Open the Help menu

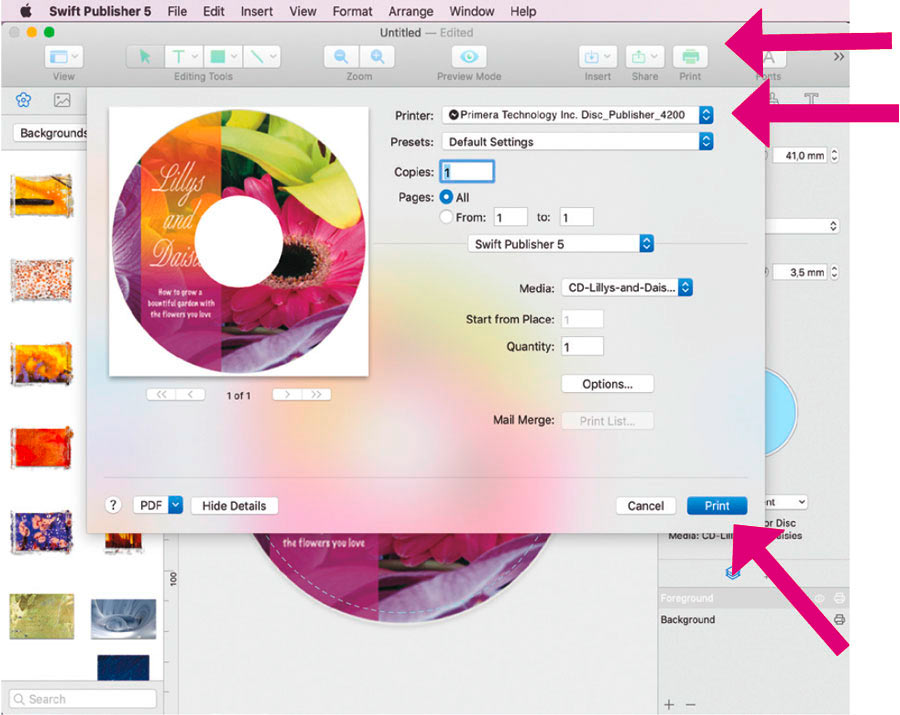[x=523, y=11]
